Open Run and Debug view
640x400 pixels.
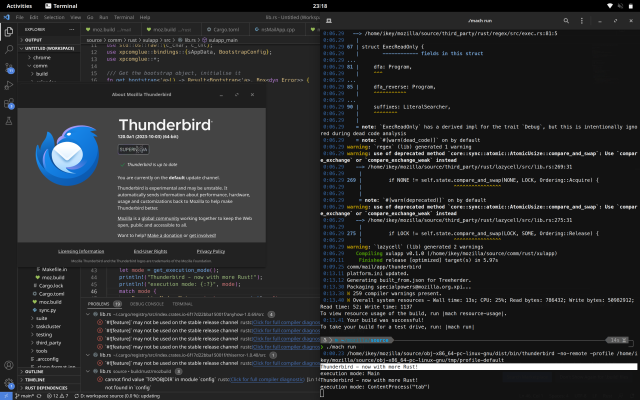tap(9, 85)
